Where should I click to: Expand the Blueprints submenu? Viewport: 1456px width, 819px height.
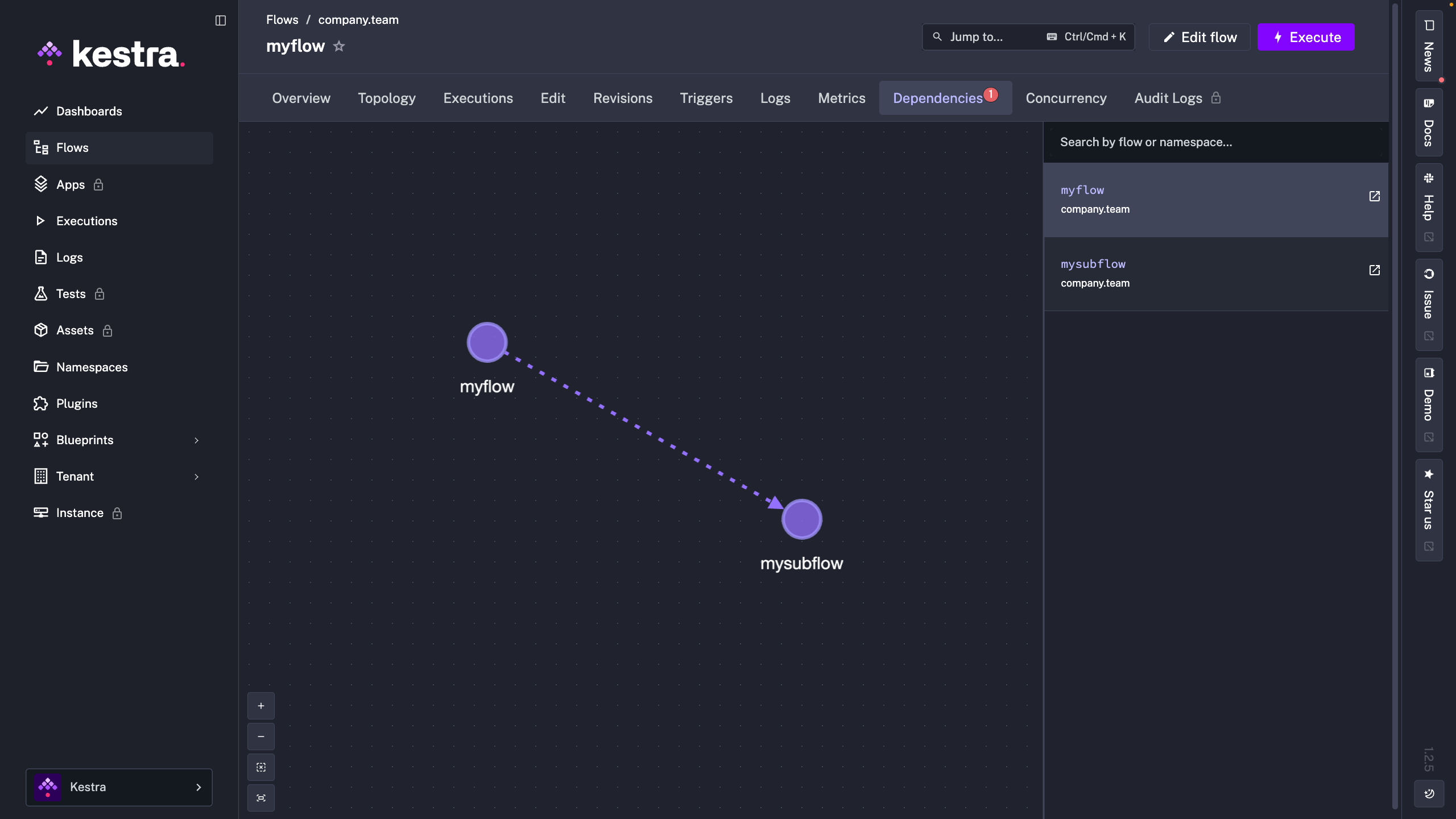(x=196, y=440)
